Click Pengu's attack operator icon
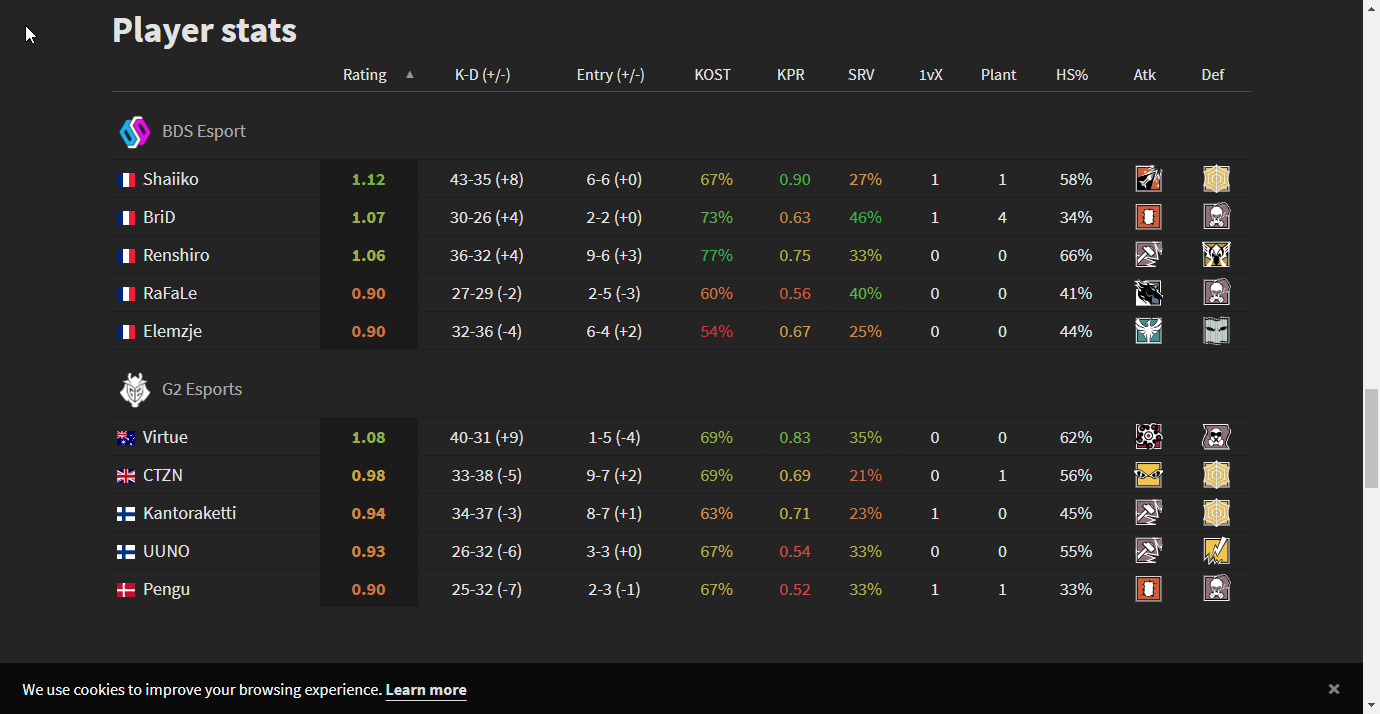Screen dimensions: 1380x714 [1148, 589]
